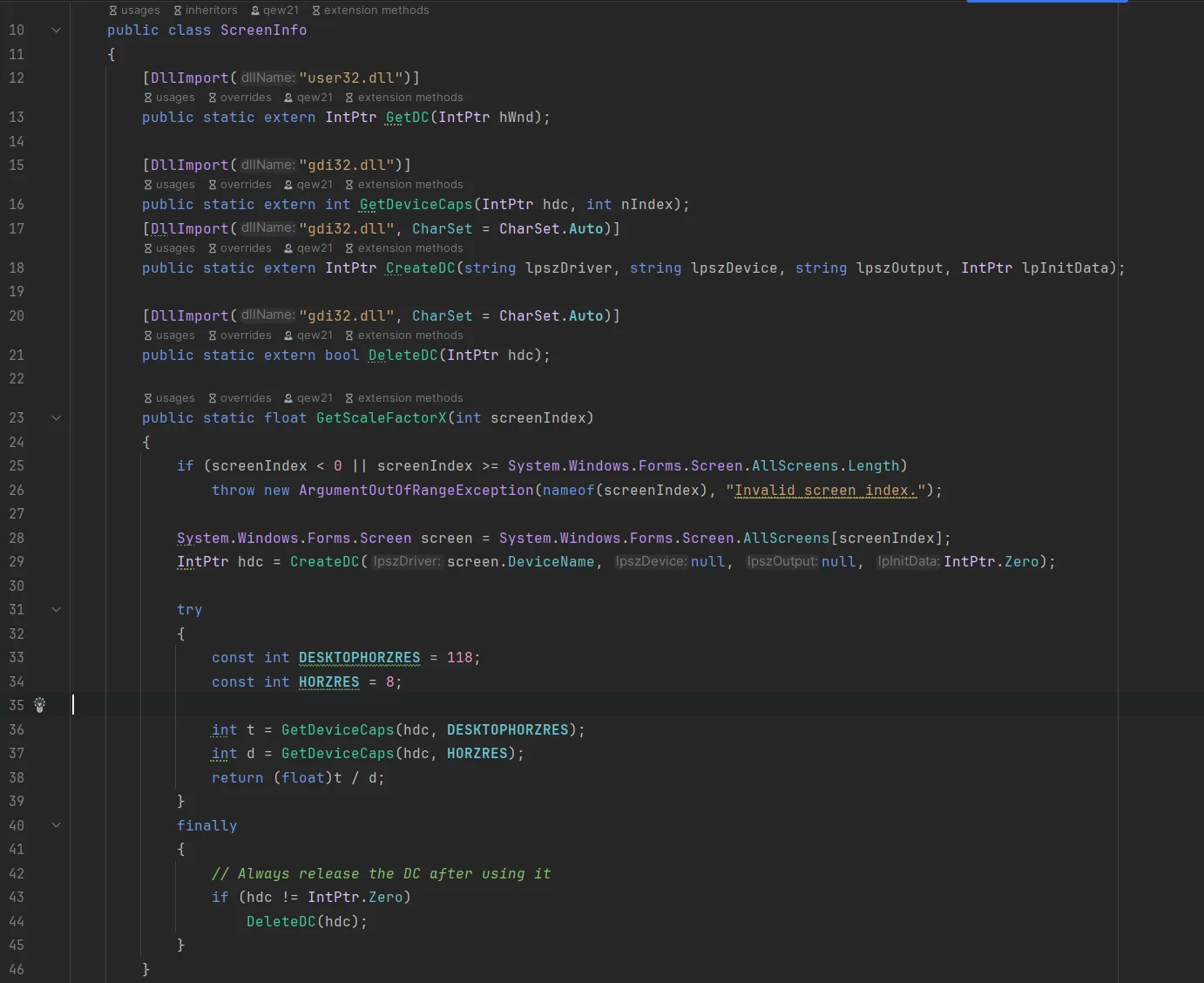Click the underlined Invalid screen index string
The image size is (1204, 983).
tap(823, 490)
